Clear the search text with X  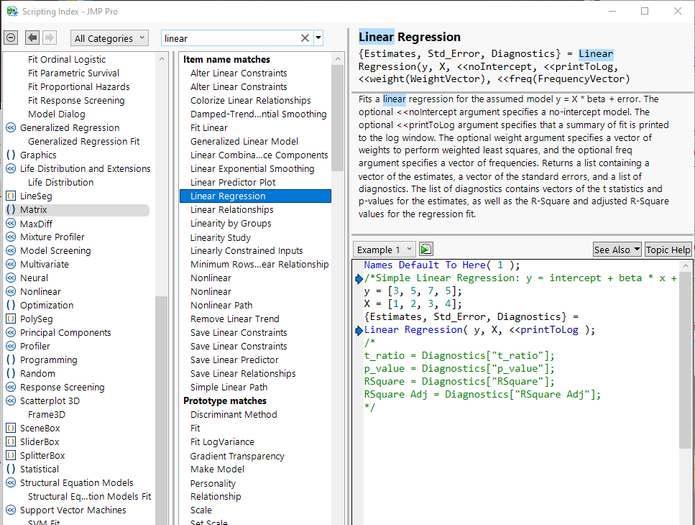coord(305,38)
